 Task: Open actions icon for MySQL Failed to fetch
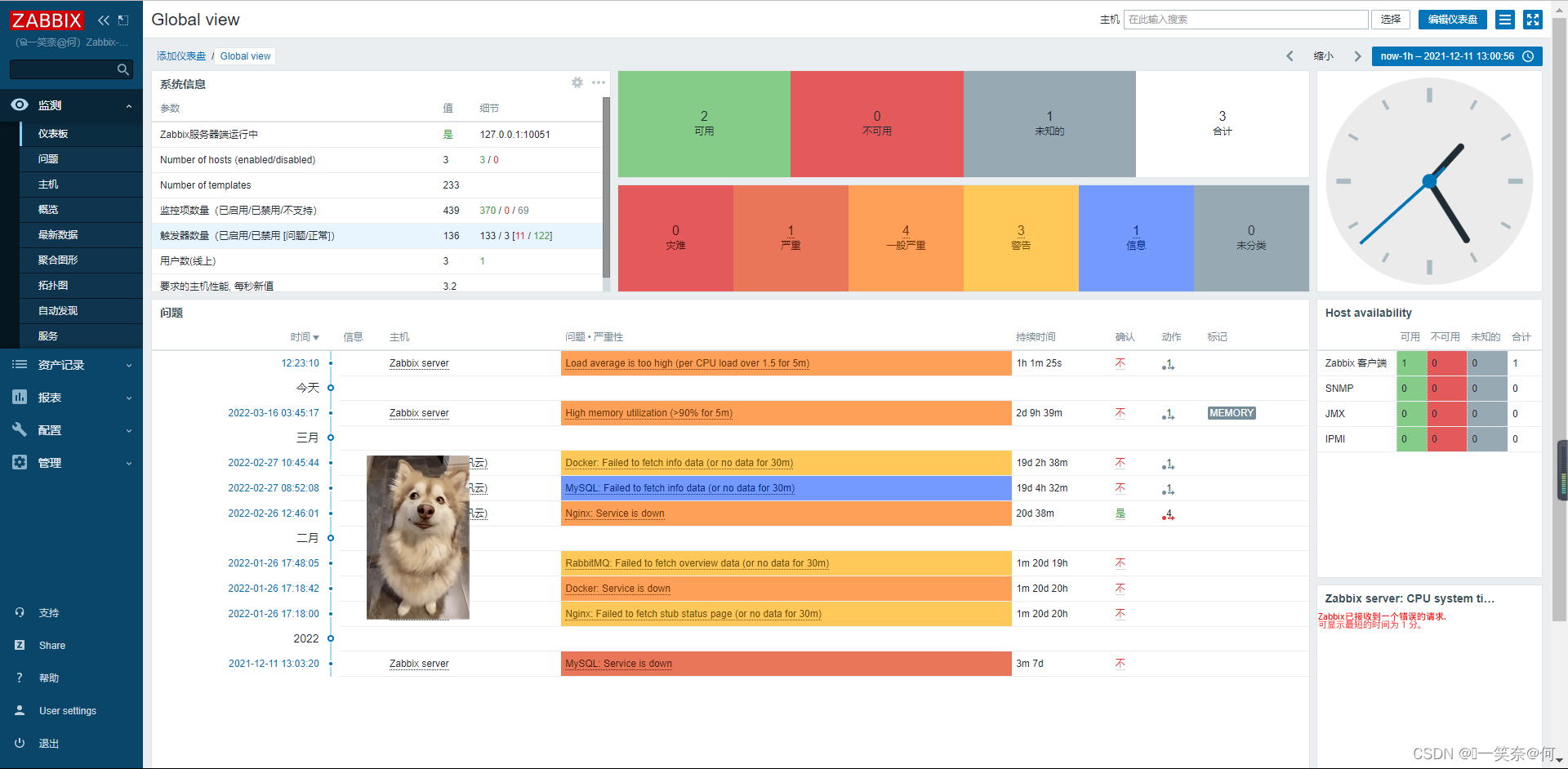coord(1169,489)
